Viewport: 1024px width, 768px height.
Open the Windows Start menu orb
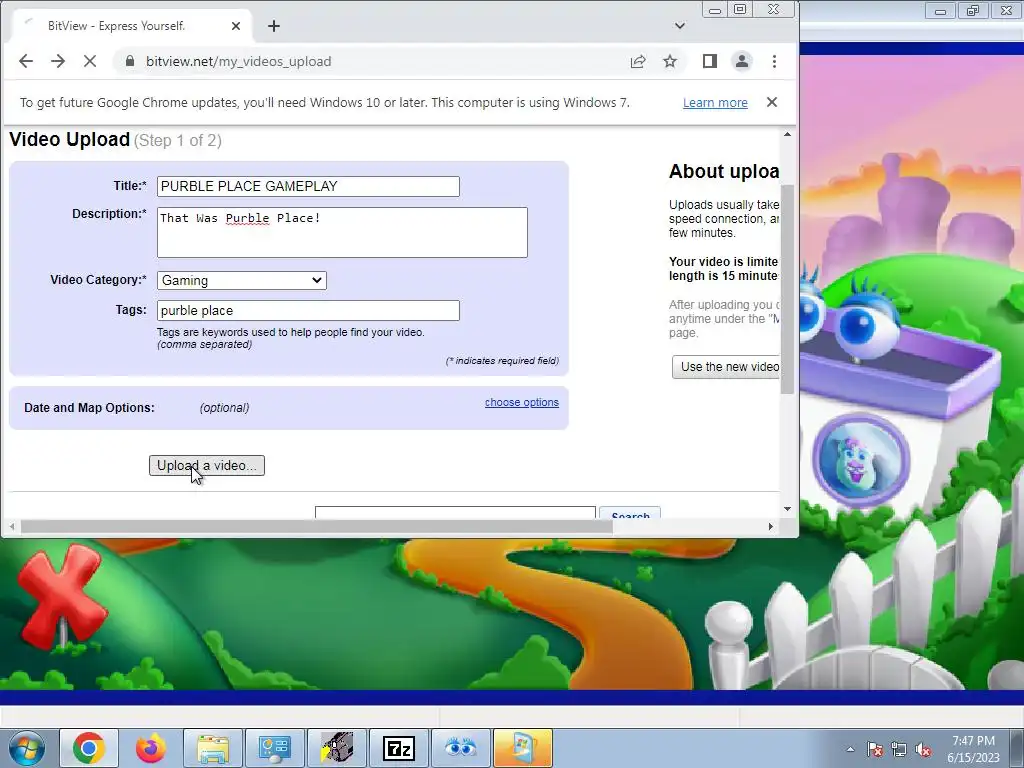[27, 748]
